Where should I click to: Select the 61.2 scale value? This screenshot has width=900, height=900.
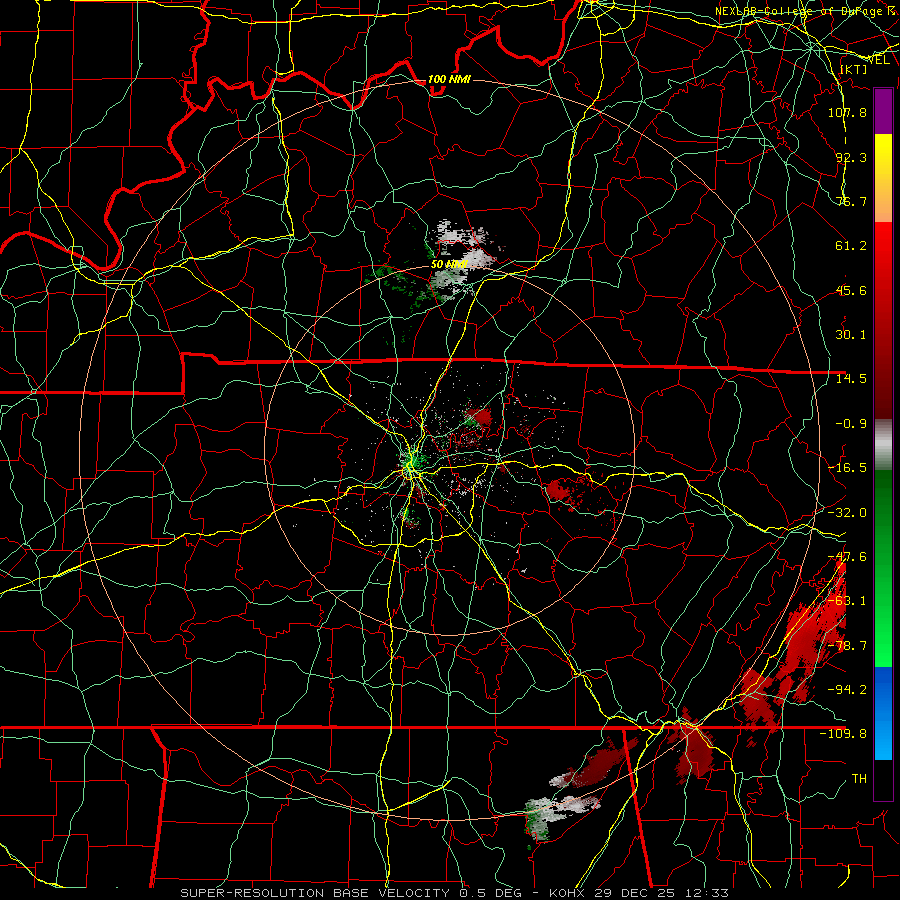tap(851, 246)
